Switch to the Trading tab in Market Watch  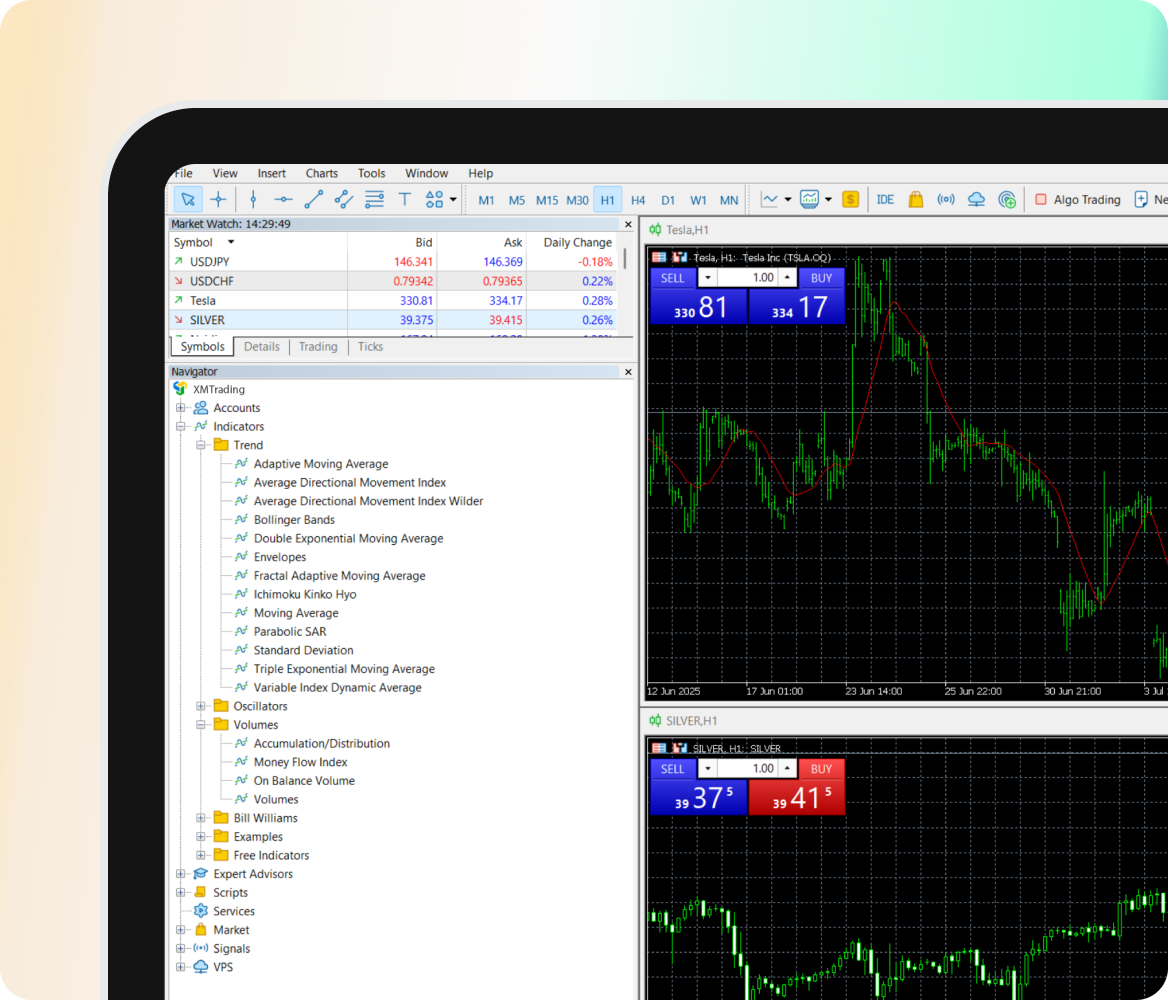click(x=318, y=346)
